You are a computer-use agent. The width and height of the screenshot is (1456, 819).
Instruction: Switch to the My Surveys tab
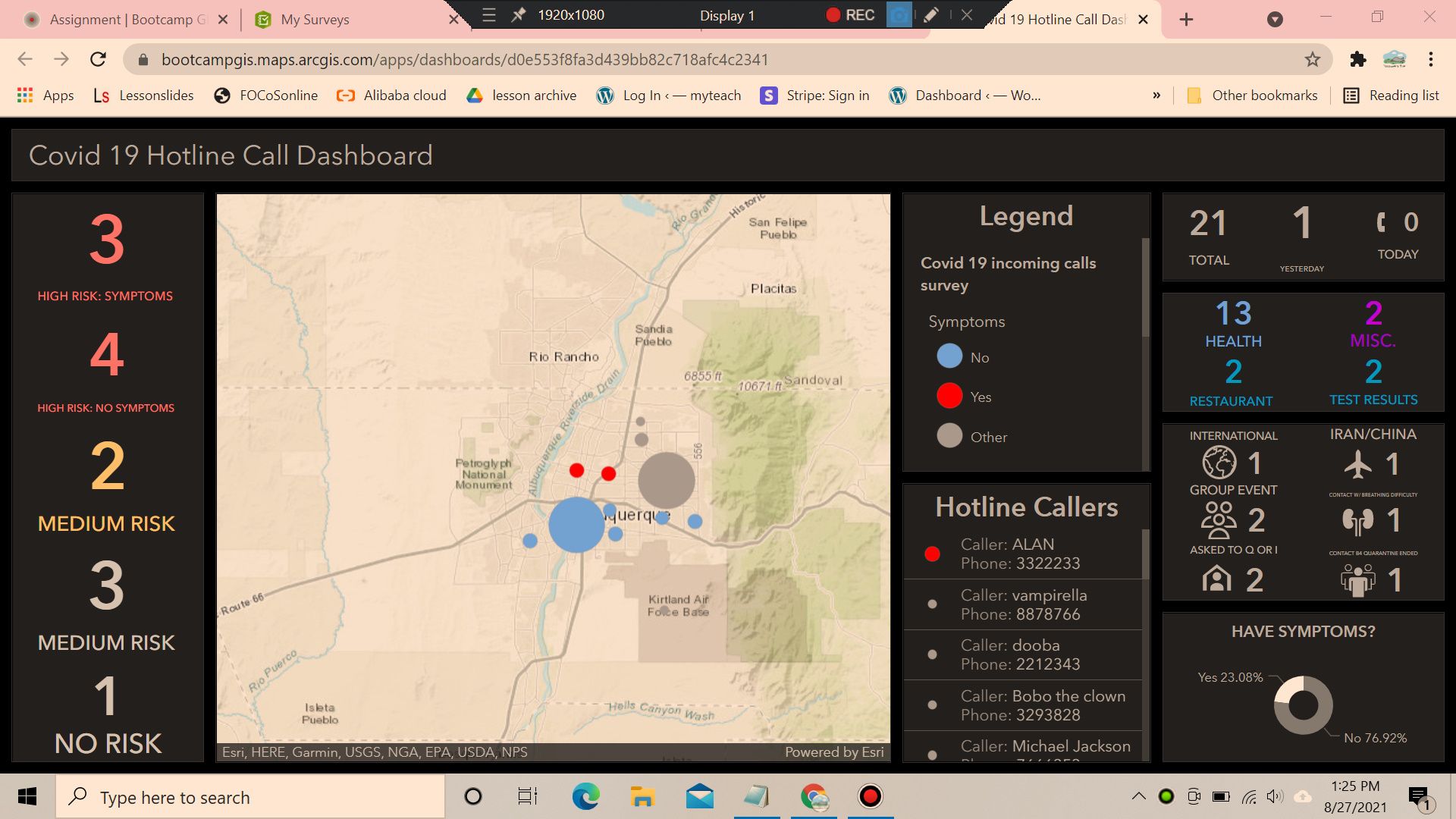coord(315,19)
